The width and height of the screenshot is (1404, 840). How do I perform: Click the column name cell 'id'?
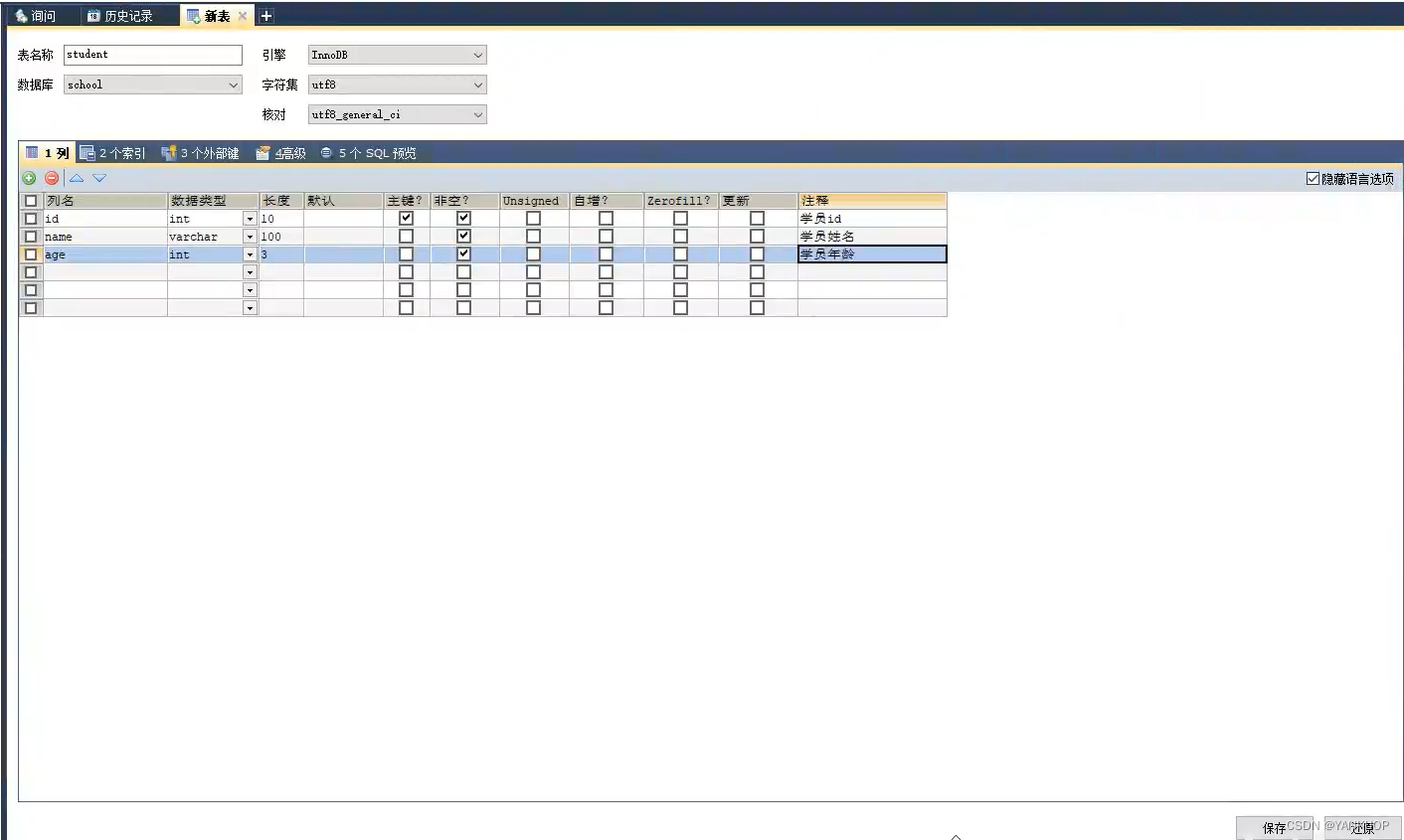105,219
